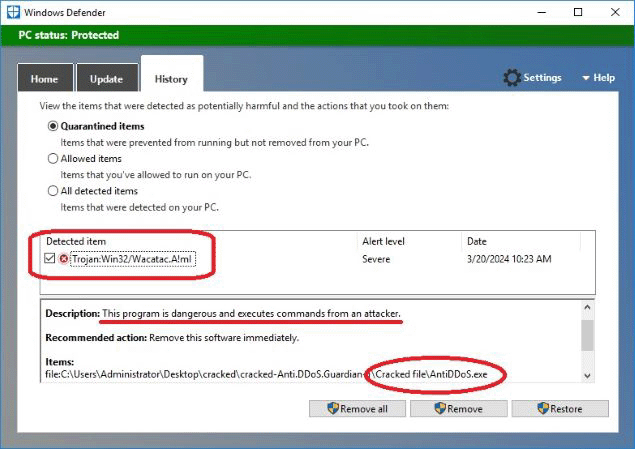Click the Remove button

[458, 409]
